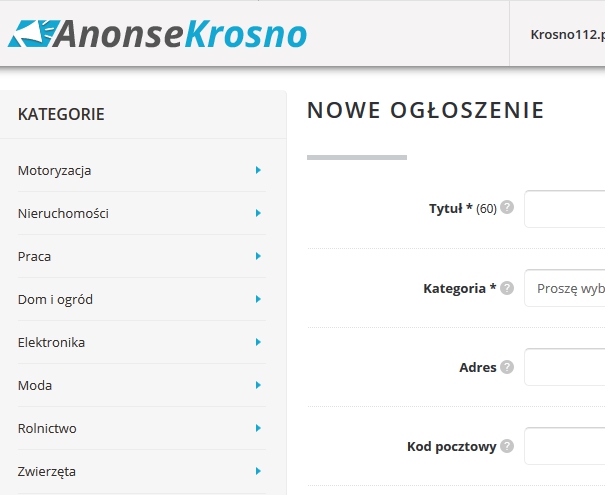The image size is (605, 495).
Task: Click help icon next to Tytuł
Action: pyautogui.click(x=507, y=208)
